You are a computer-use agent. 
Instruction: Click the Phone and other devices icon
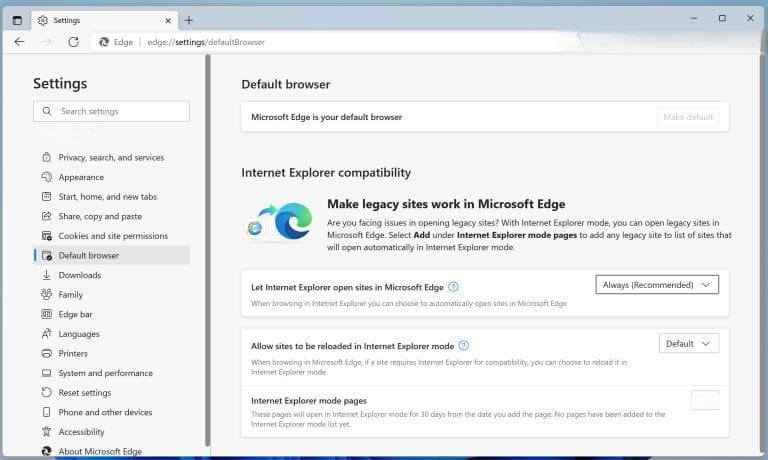pyautogui.click(x=47, y=412)
